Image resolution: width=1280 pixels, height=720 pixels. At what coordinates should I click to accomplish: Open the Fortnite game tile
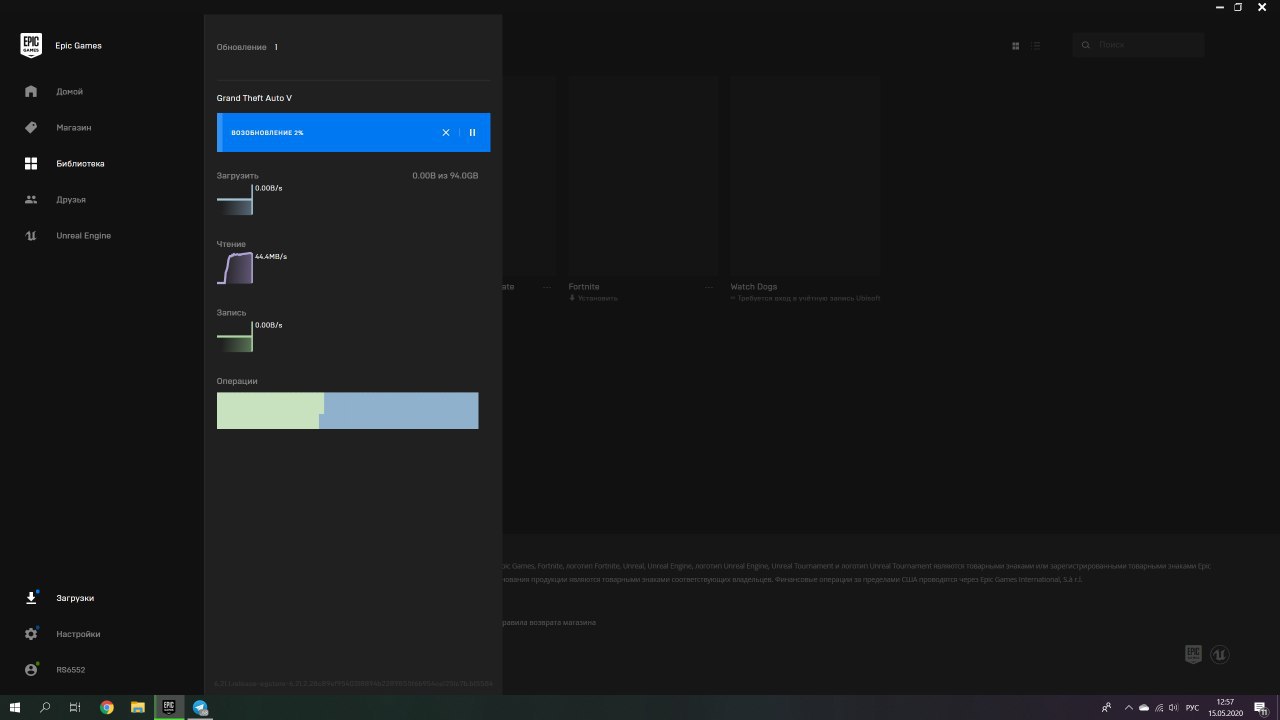click(x=643, y=176)
